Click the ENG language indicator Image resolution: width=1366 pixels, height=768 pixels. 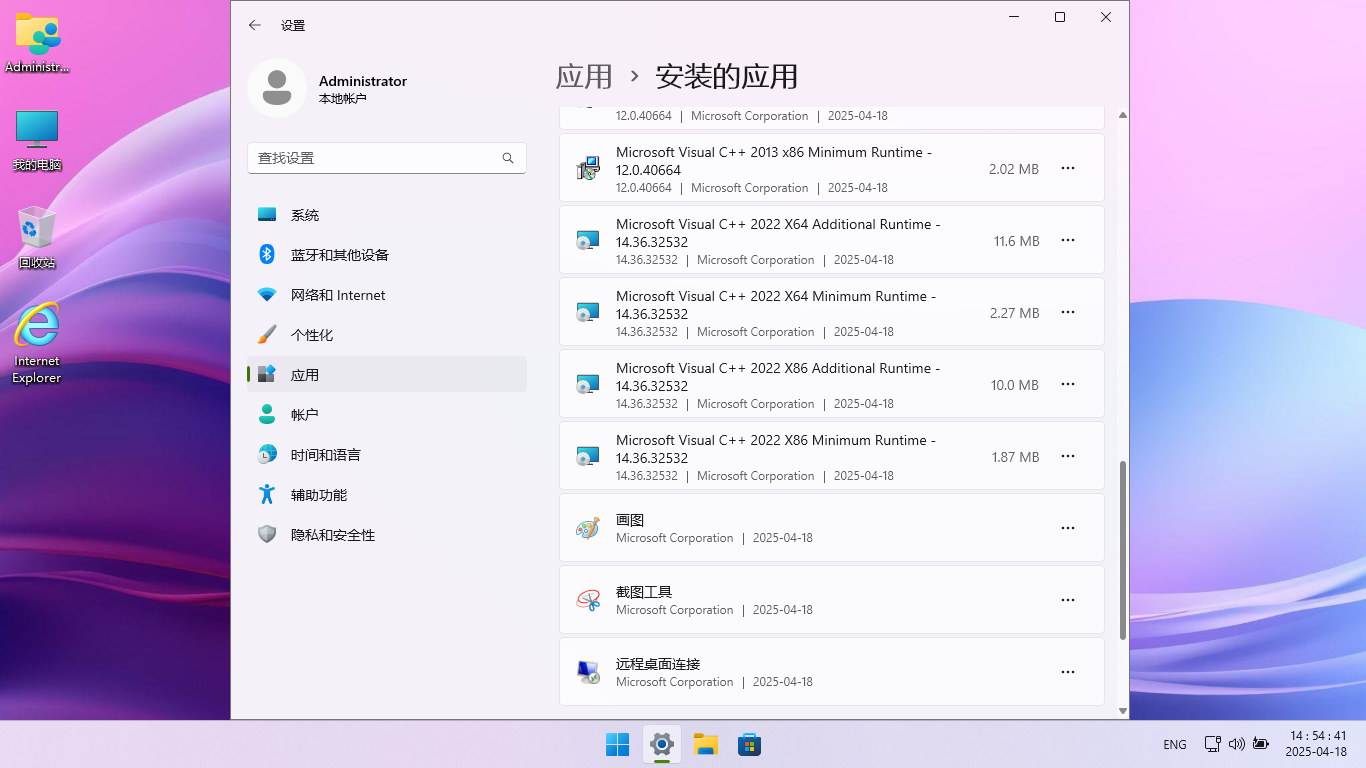(1175, 744)
